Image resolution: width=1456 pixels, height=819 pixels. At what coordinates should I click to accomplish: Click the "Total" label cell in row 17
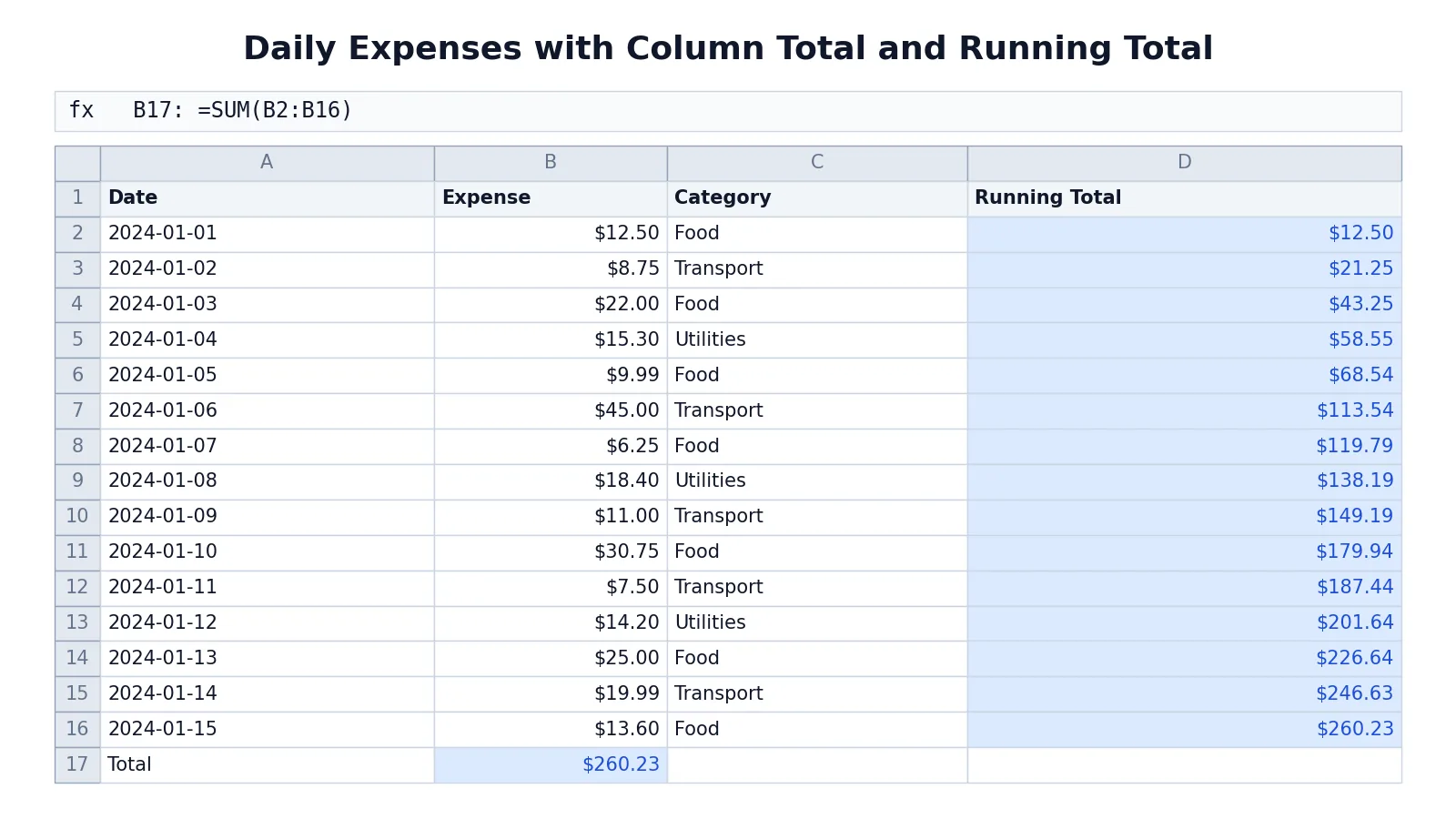pos(267,765)
